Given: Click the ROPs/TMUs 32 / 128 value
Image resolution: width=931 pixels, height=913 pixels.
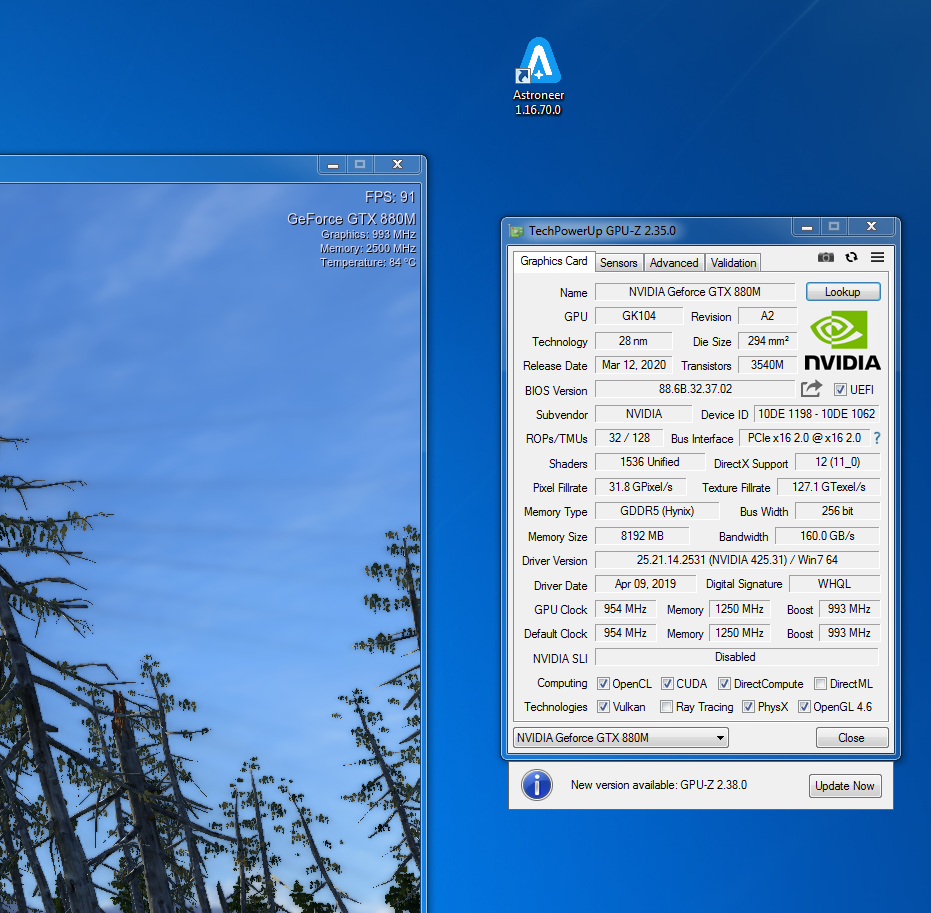Looking at the screenshot, I should pos(629,438).
